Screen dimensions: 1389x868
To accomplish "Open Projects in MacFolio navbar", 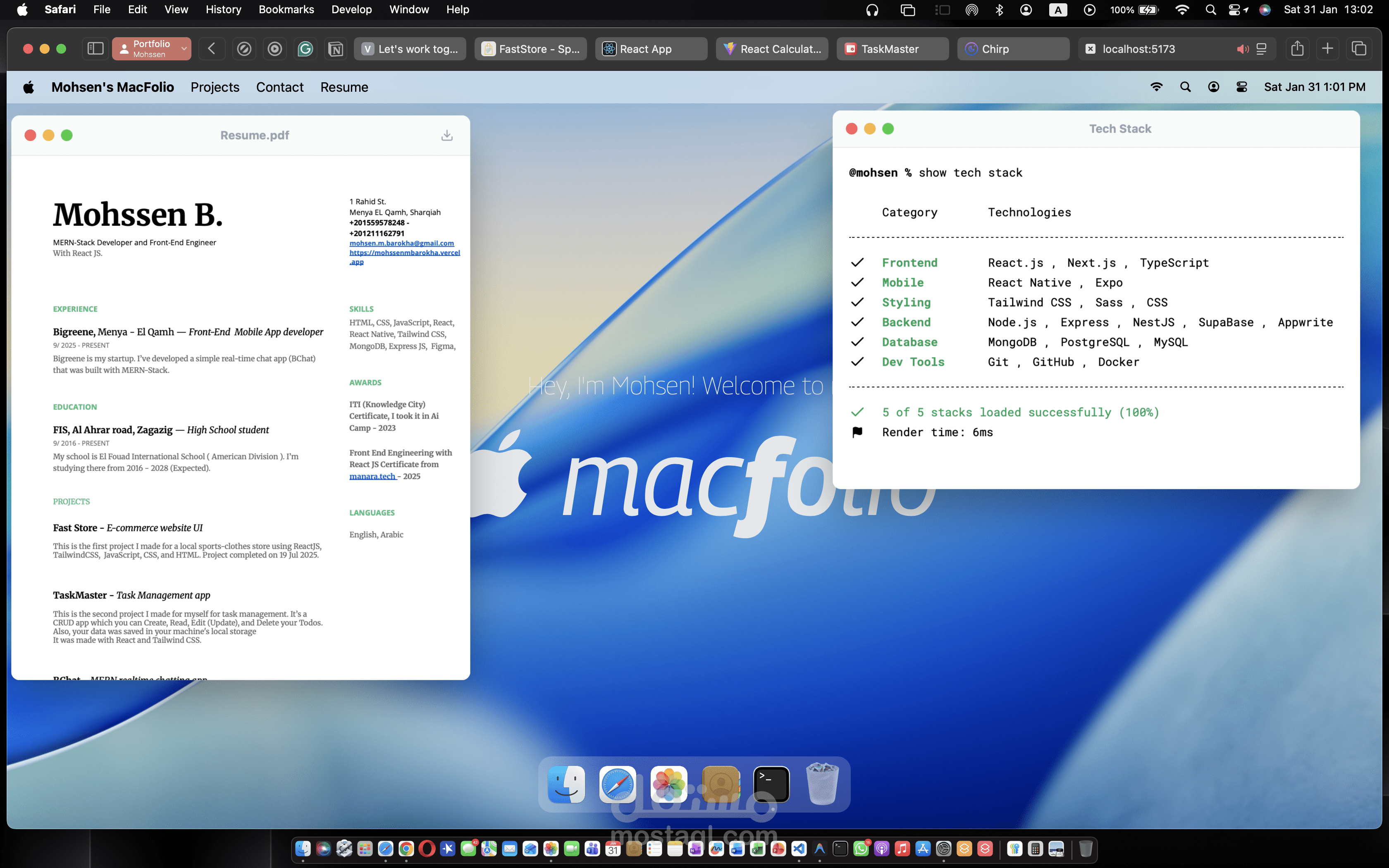I will pyautogui.click(x=215, y=87).
